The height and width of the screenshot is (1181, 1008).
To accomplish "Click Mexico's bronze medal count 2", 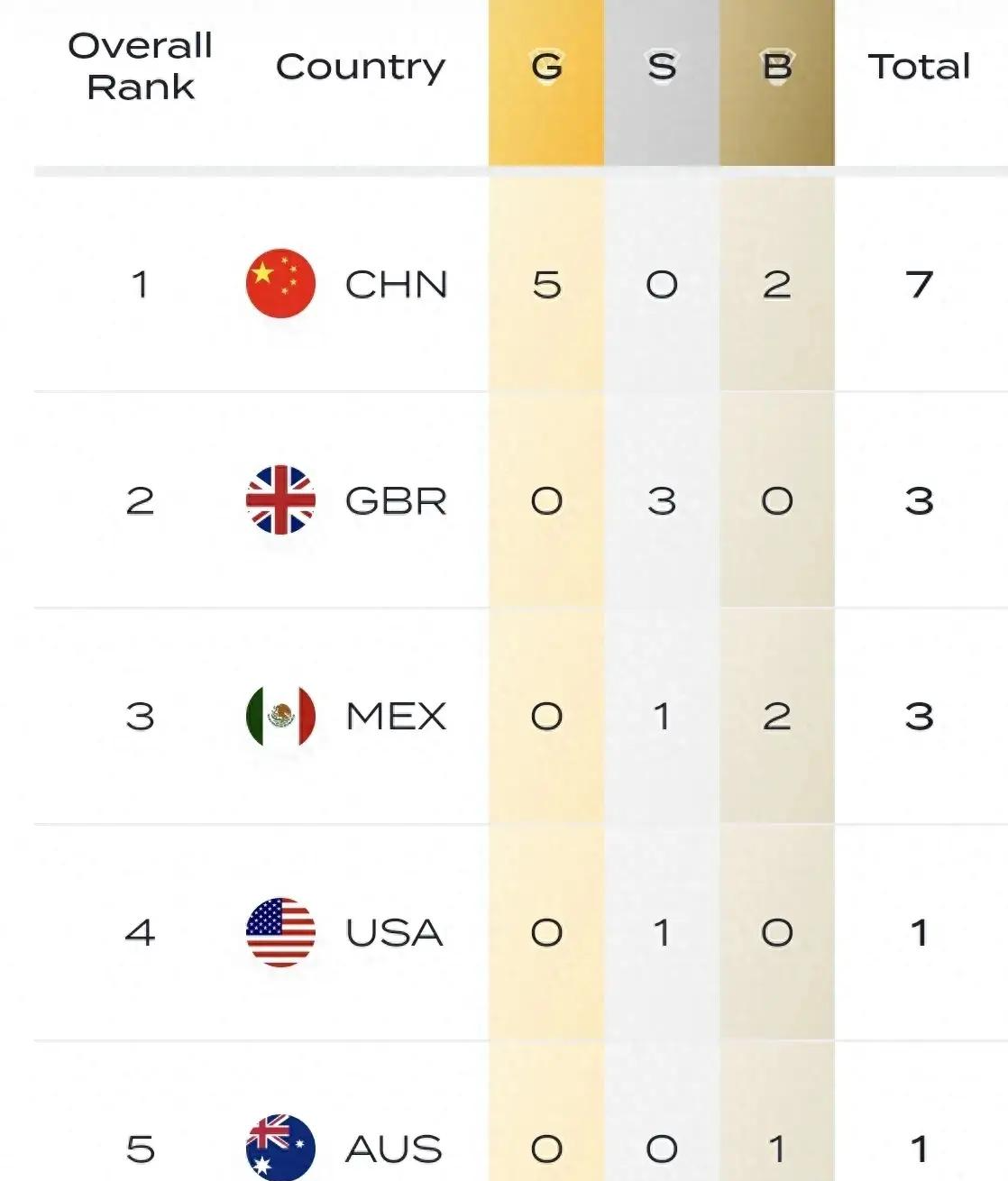I will pyautogui.click(x=776, y=717).
